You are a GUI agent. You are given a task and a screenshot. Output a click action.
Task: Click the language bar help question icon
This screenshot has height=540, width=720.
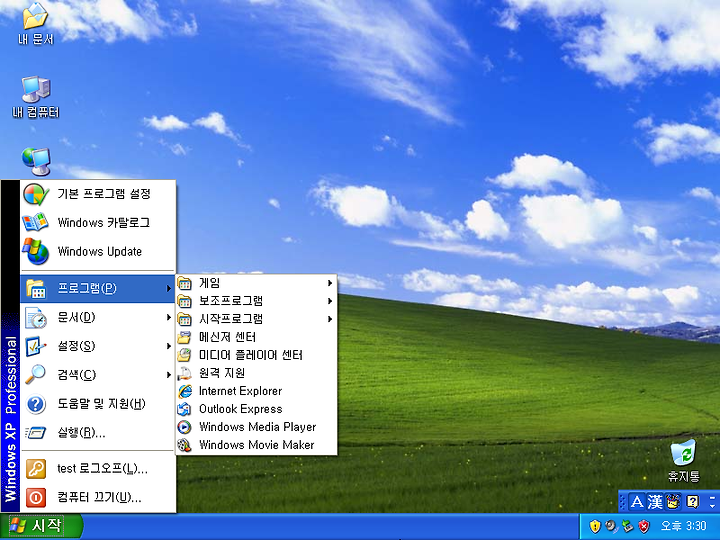(x=692, y=501)
